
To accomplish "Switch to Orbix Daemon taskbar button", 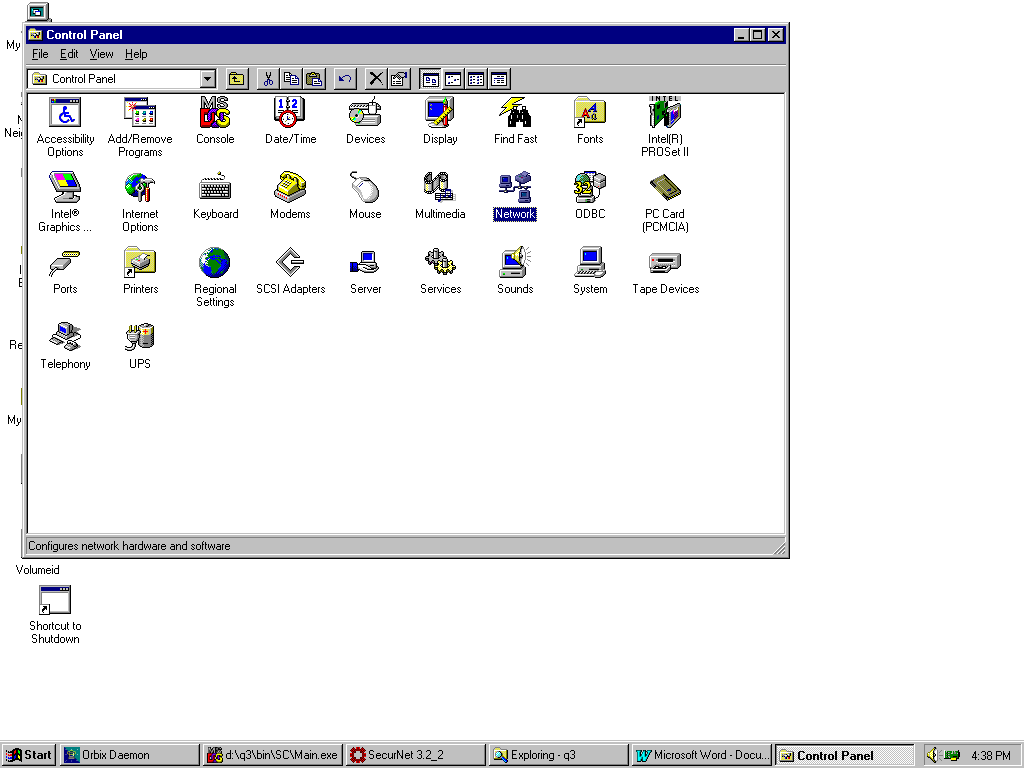I will click(129, 755).
